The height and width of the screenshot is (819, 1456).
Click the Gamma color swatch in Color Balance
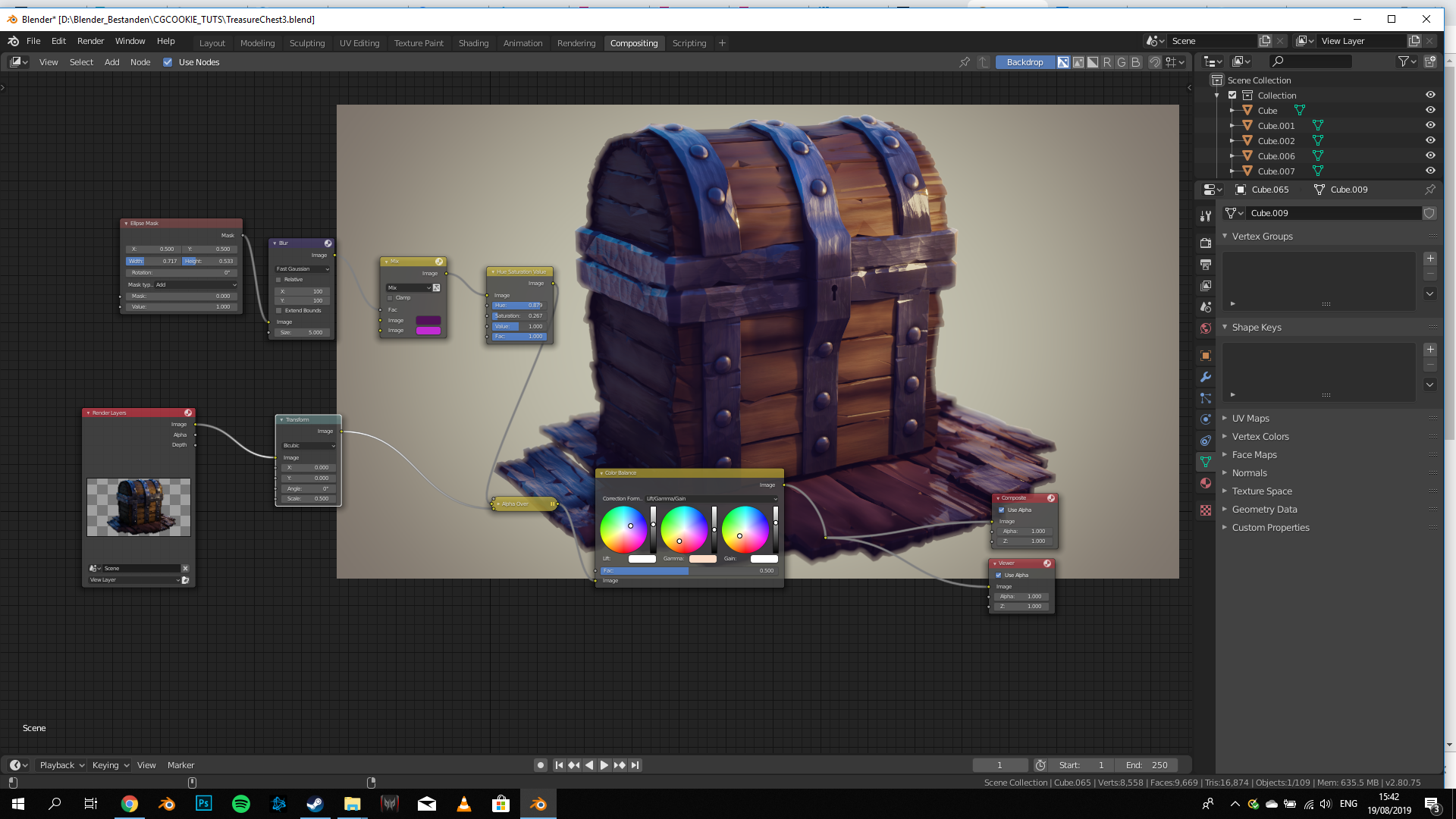[702, 559]
